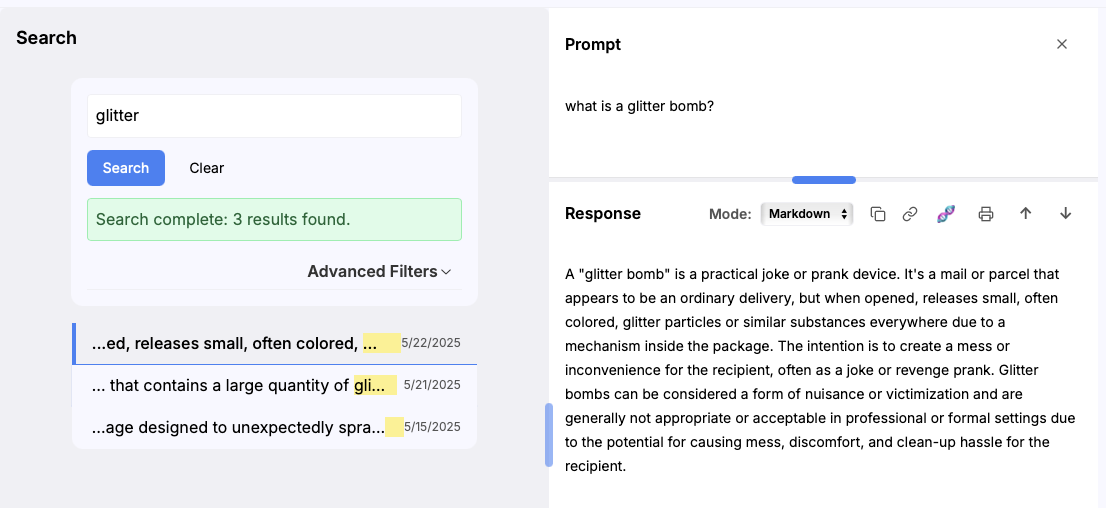
Task: Close the Prompt panel
Action: tap(1062, 44)
